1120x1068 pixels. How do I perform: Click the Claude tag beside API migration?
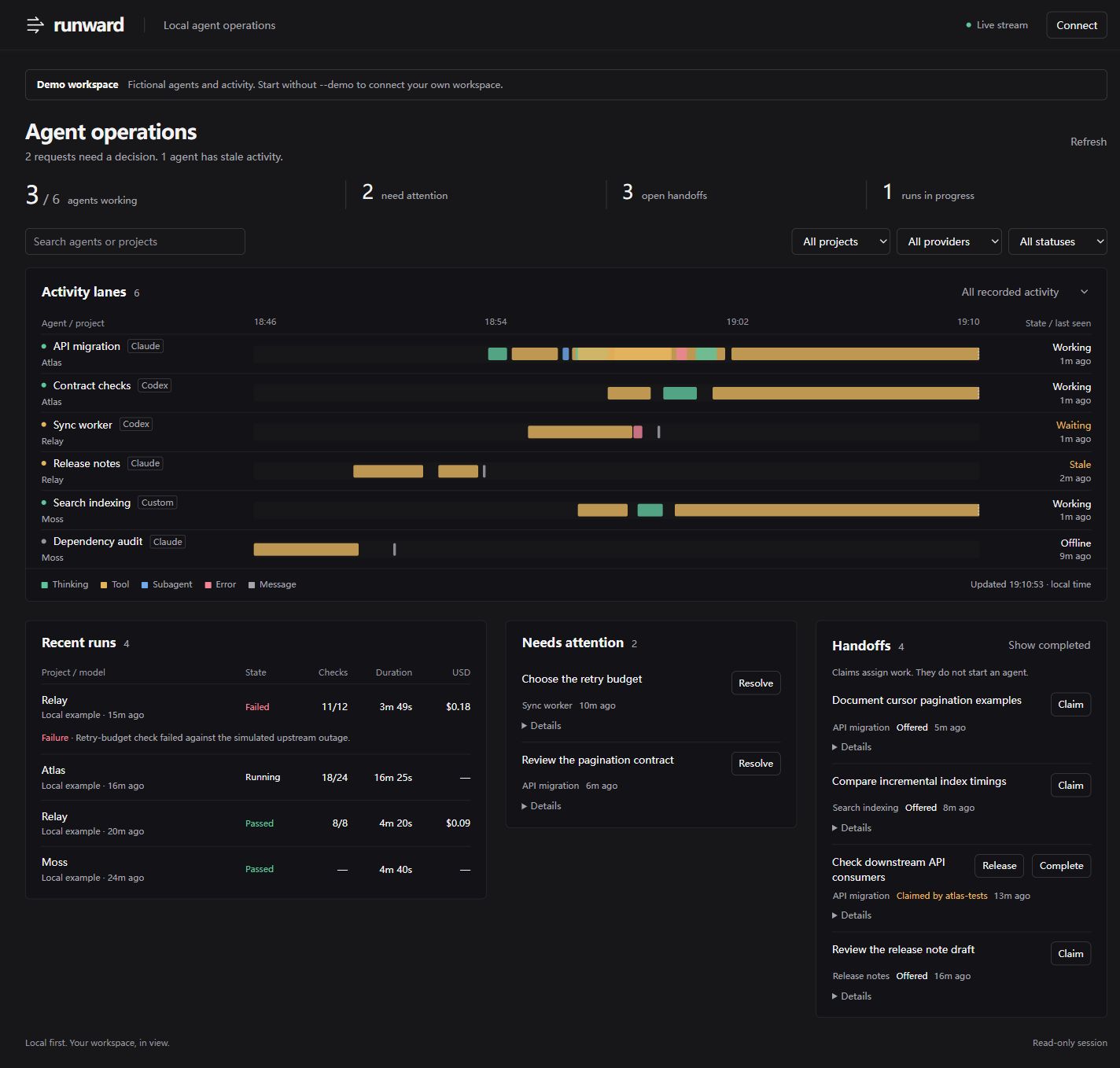(146, 346)
